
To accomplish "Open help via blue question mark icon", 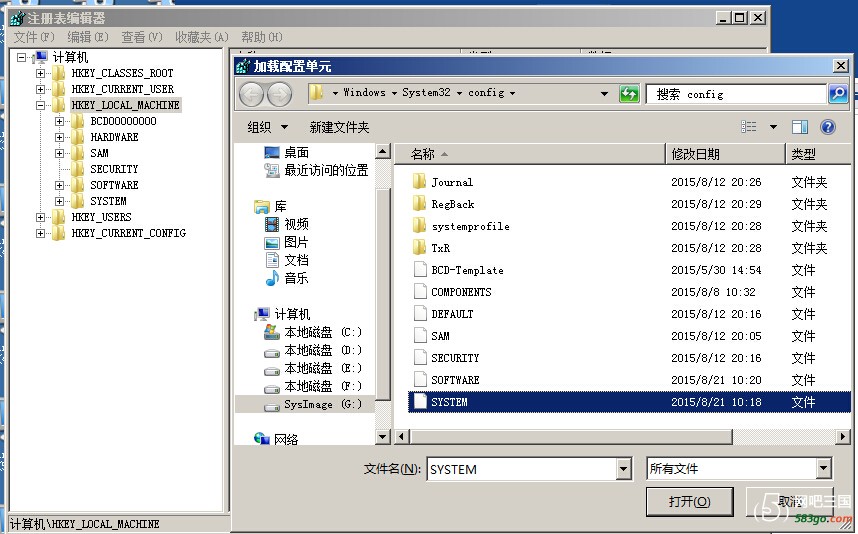I will 828,127.
